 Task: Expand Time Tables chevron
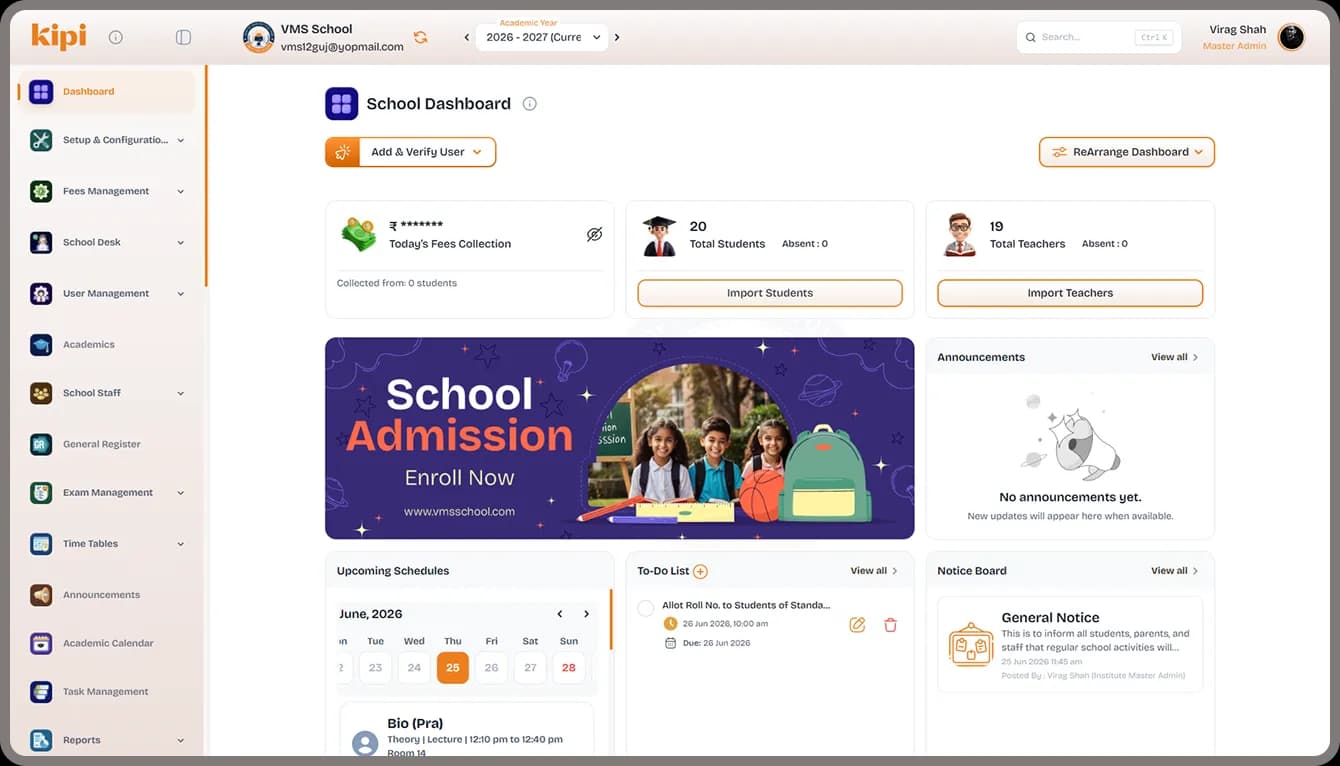181,545
